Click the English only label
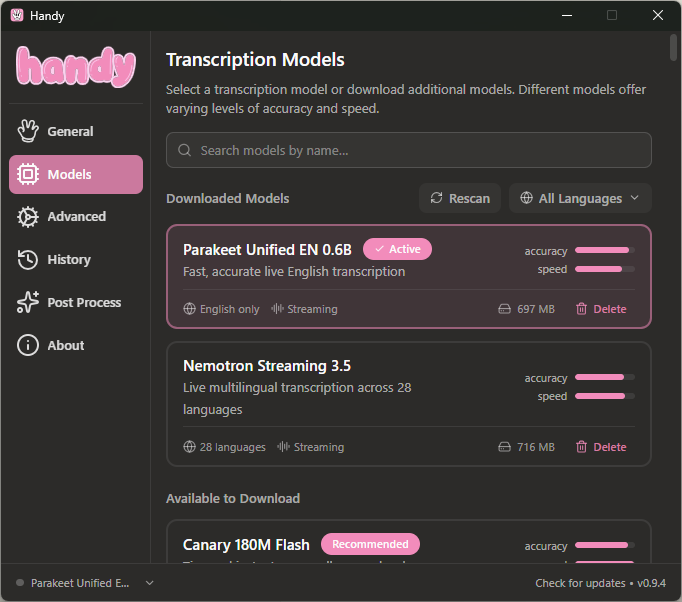Image resolution: width=682 pixels, height=602 pixels. (x=229, y=309)
